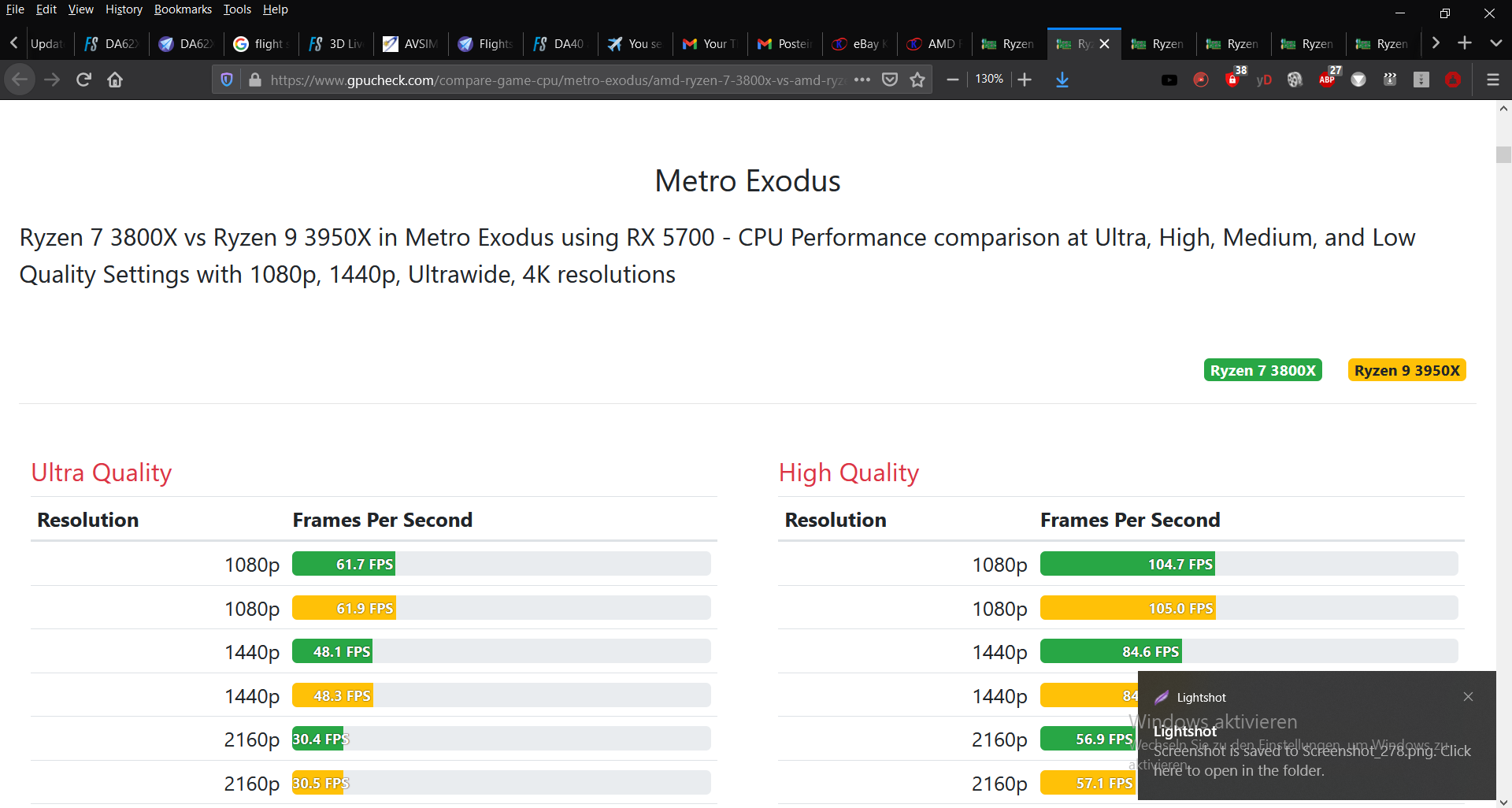1512x808 pixels.
Task: Open the File menu
Action: [15, 9]
